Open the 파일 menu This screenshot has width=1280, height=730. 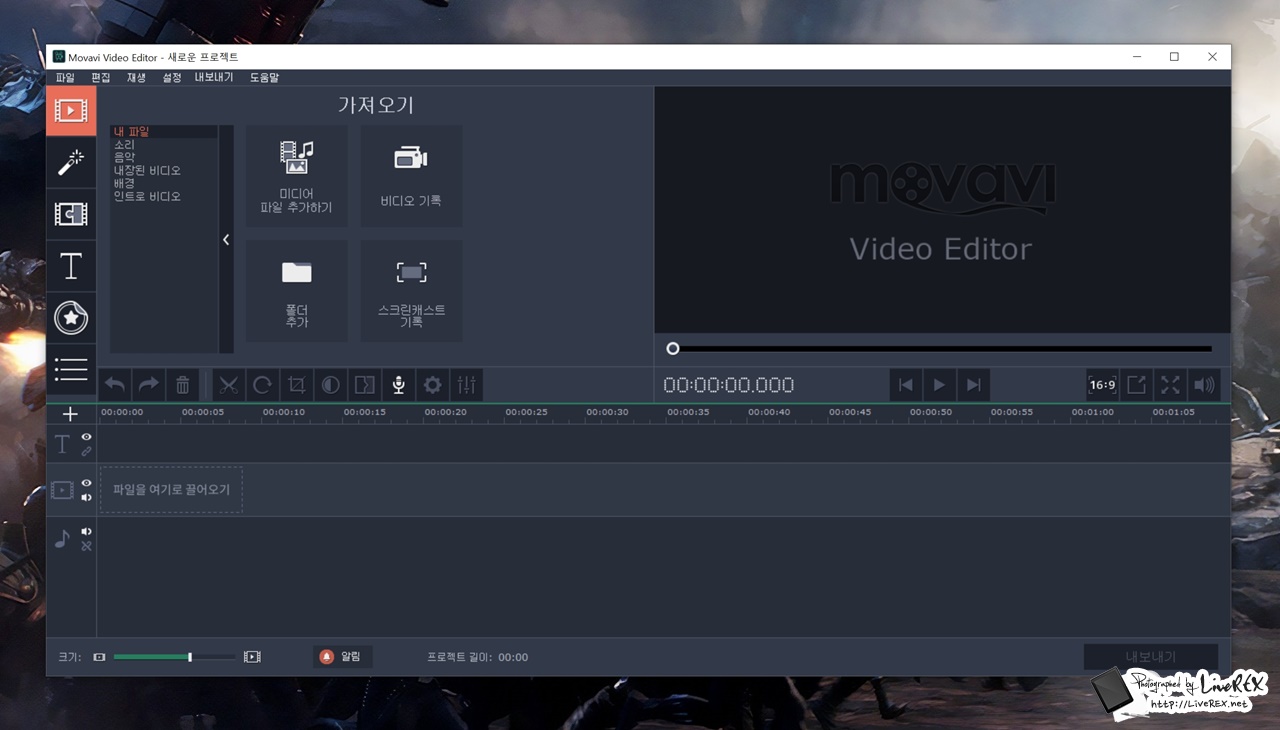(x=65, y=77)
